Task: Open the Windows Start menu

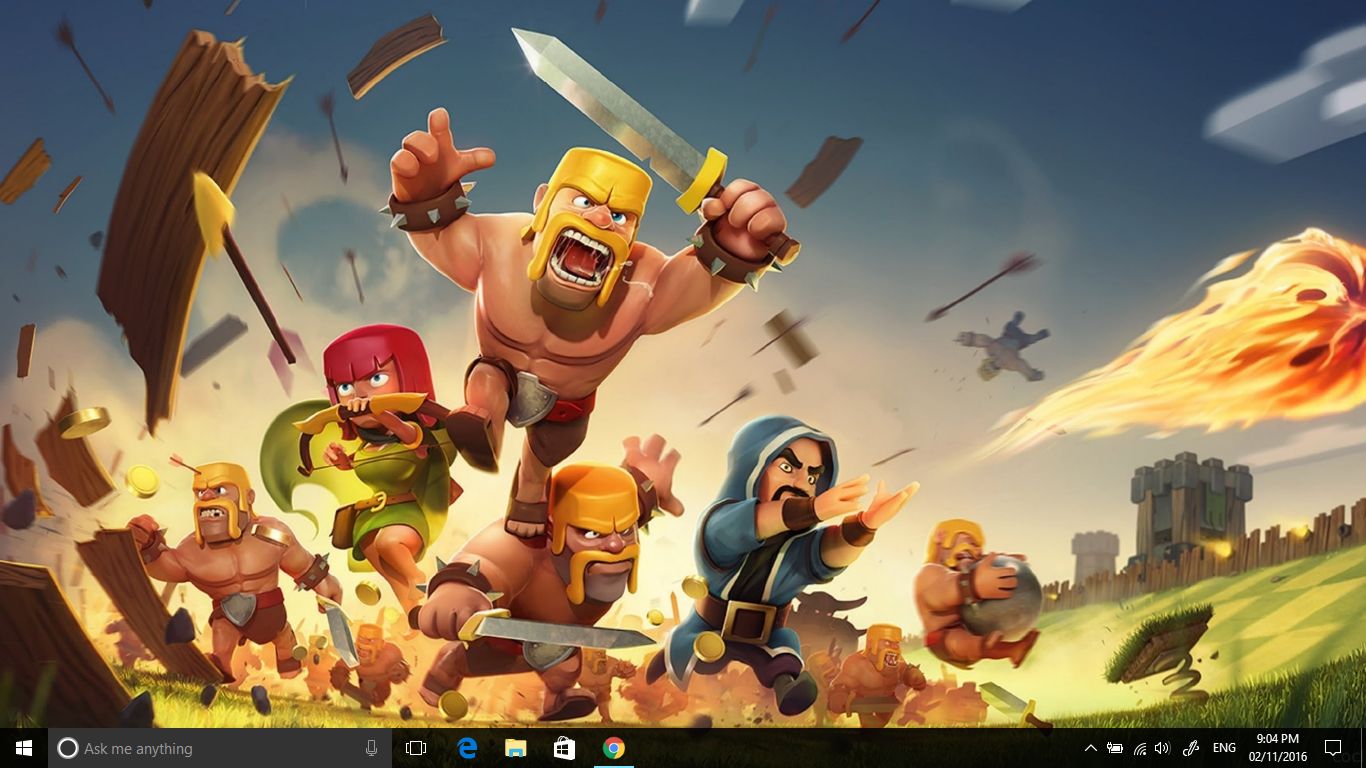Action: point(24,748)
